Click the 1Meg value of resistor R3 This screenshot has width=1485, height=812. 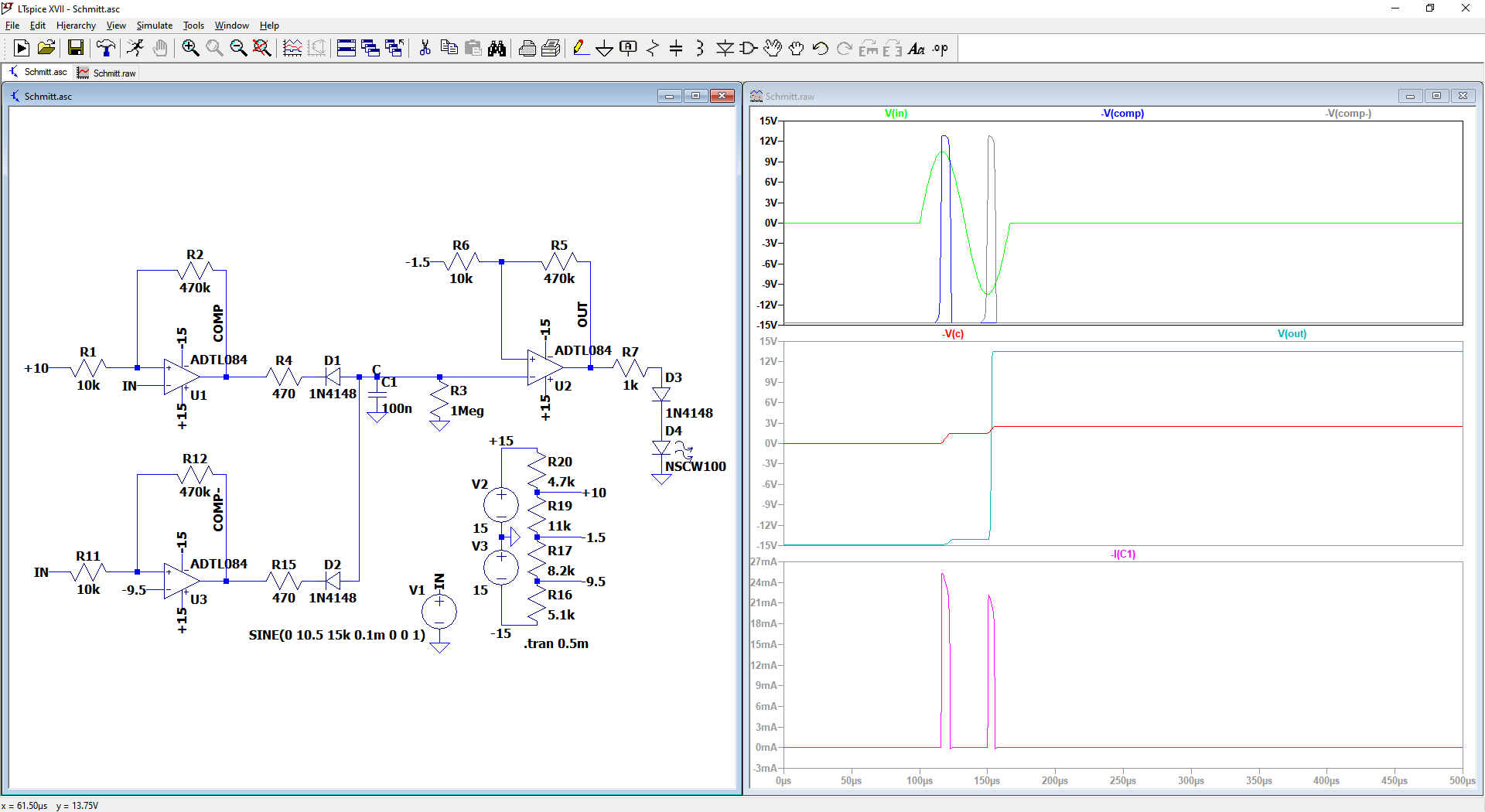tap(467, 411)
